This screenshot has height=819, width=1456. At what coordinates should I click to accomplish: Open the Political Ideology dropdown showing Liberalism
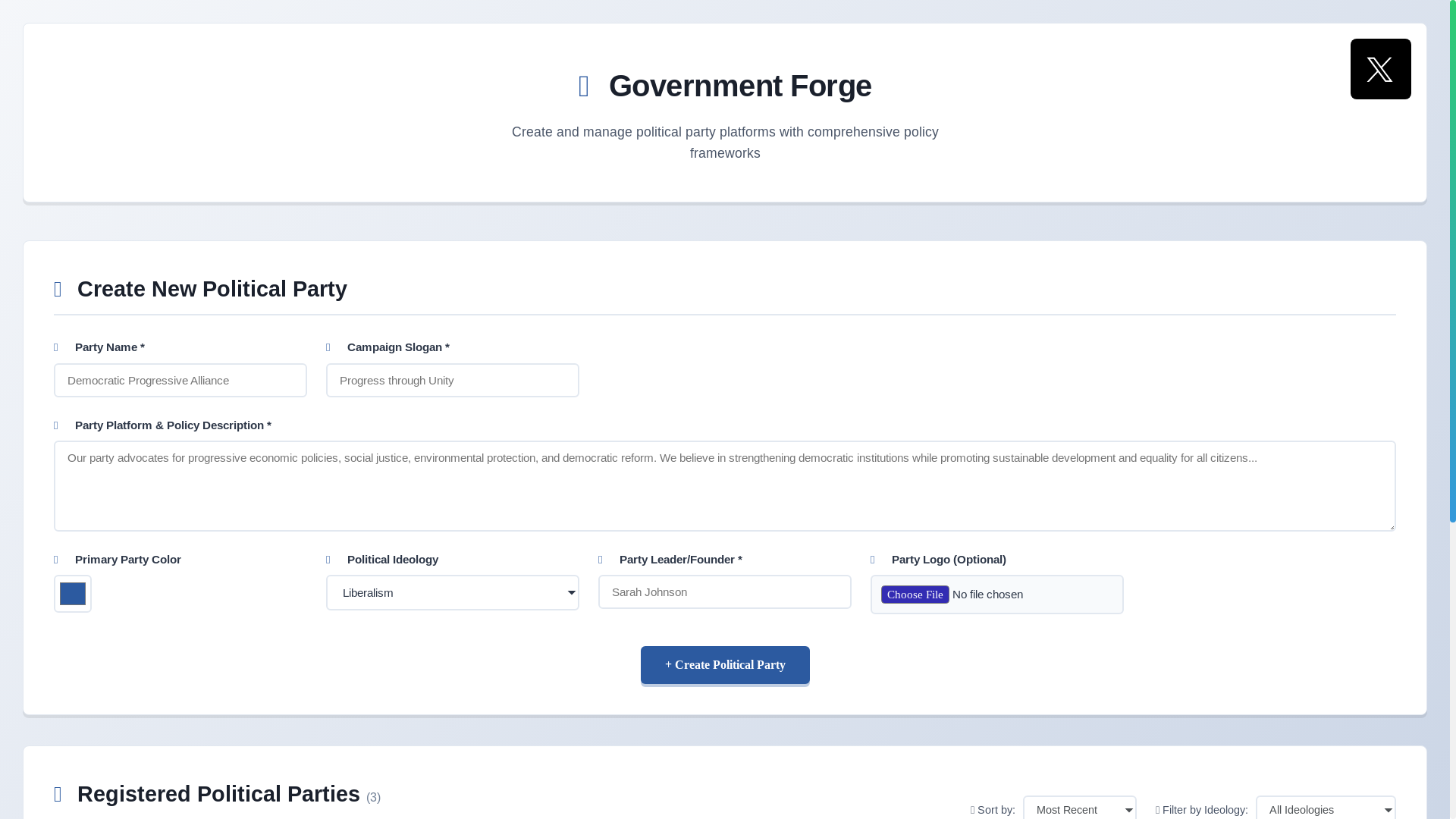453,593
